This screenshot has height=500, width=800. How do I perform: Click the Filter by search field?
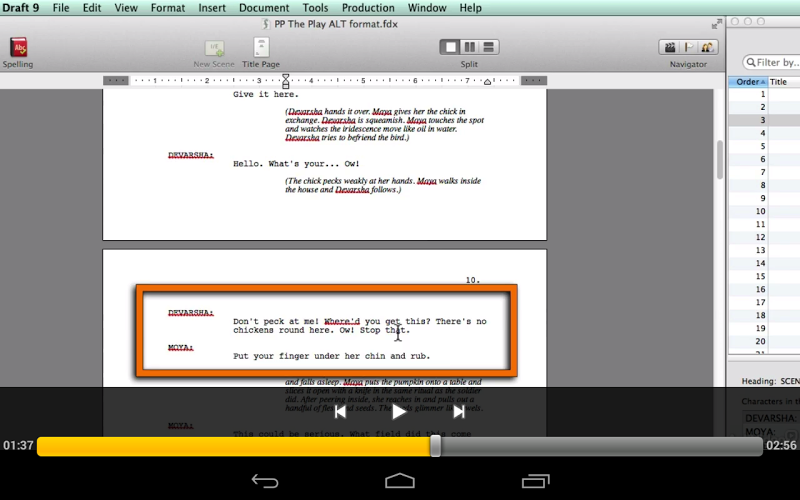pyautogui.click(x=772, y=62)
